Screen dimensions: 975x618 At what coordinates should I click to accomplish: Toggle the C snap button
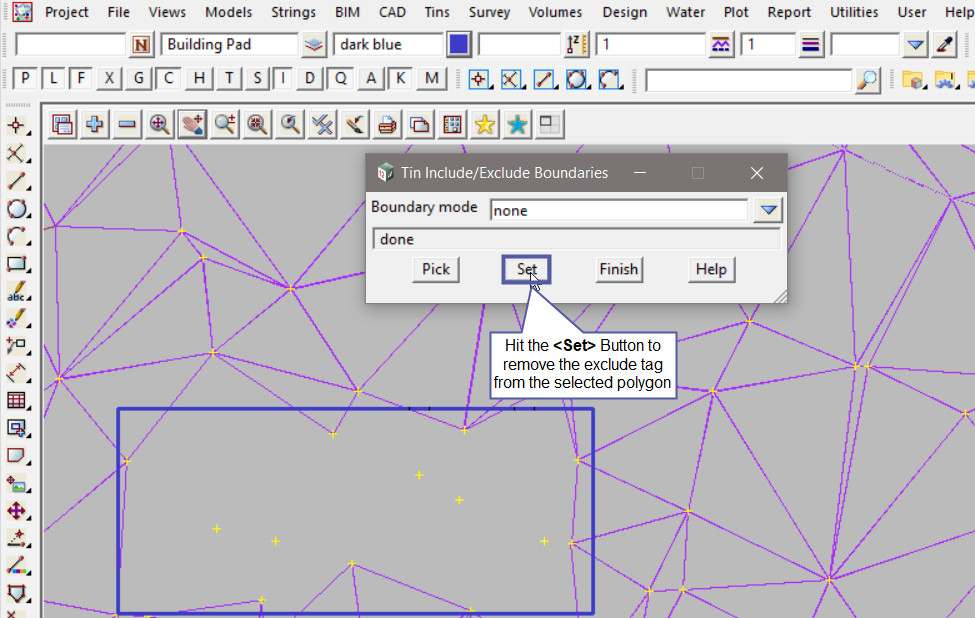[169, 78]
